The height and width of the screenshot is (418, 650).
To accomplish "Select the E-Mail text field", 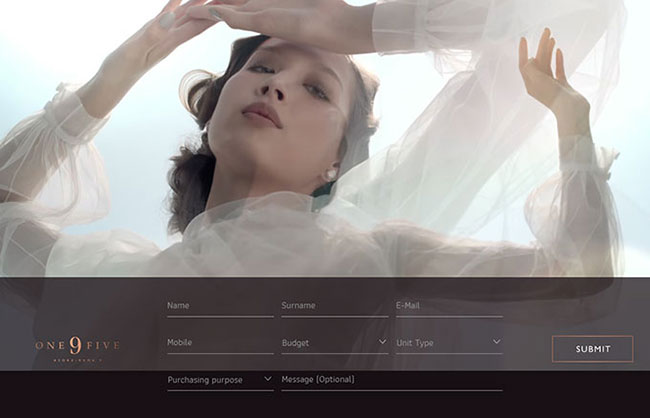I will click(448, 306).
